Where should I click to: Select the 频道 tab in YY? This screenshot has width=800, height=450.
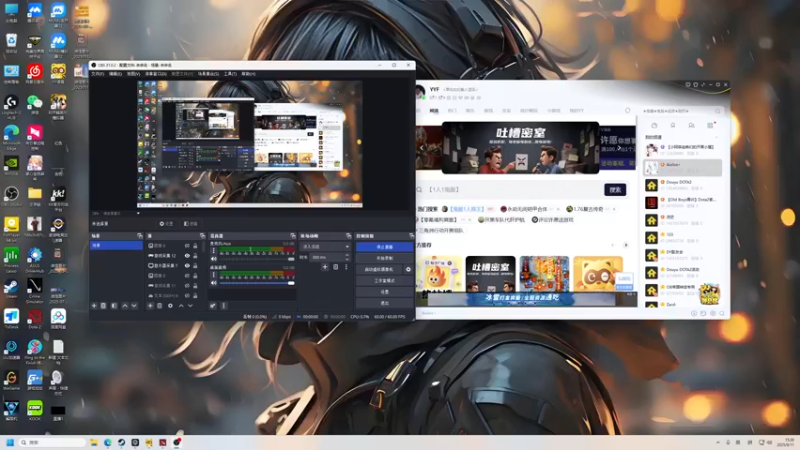tap(434, 111)
